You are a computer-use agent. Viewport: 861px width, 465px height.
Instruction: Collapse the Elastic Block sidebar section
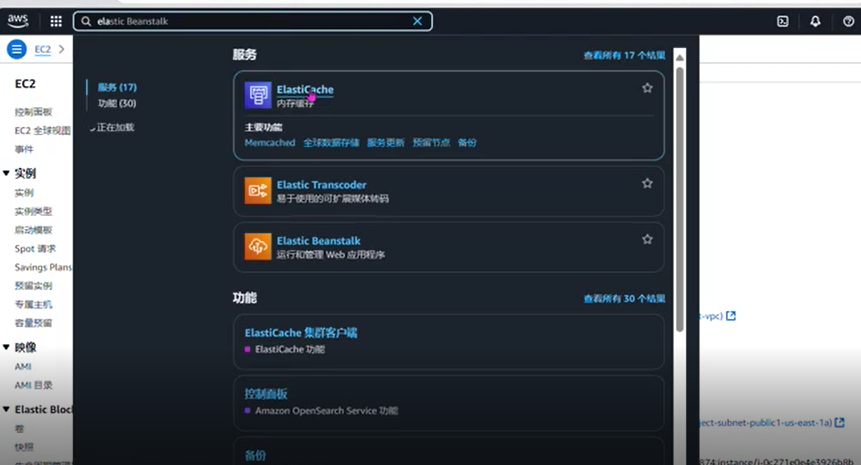[x=7, y=410]
